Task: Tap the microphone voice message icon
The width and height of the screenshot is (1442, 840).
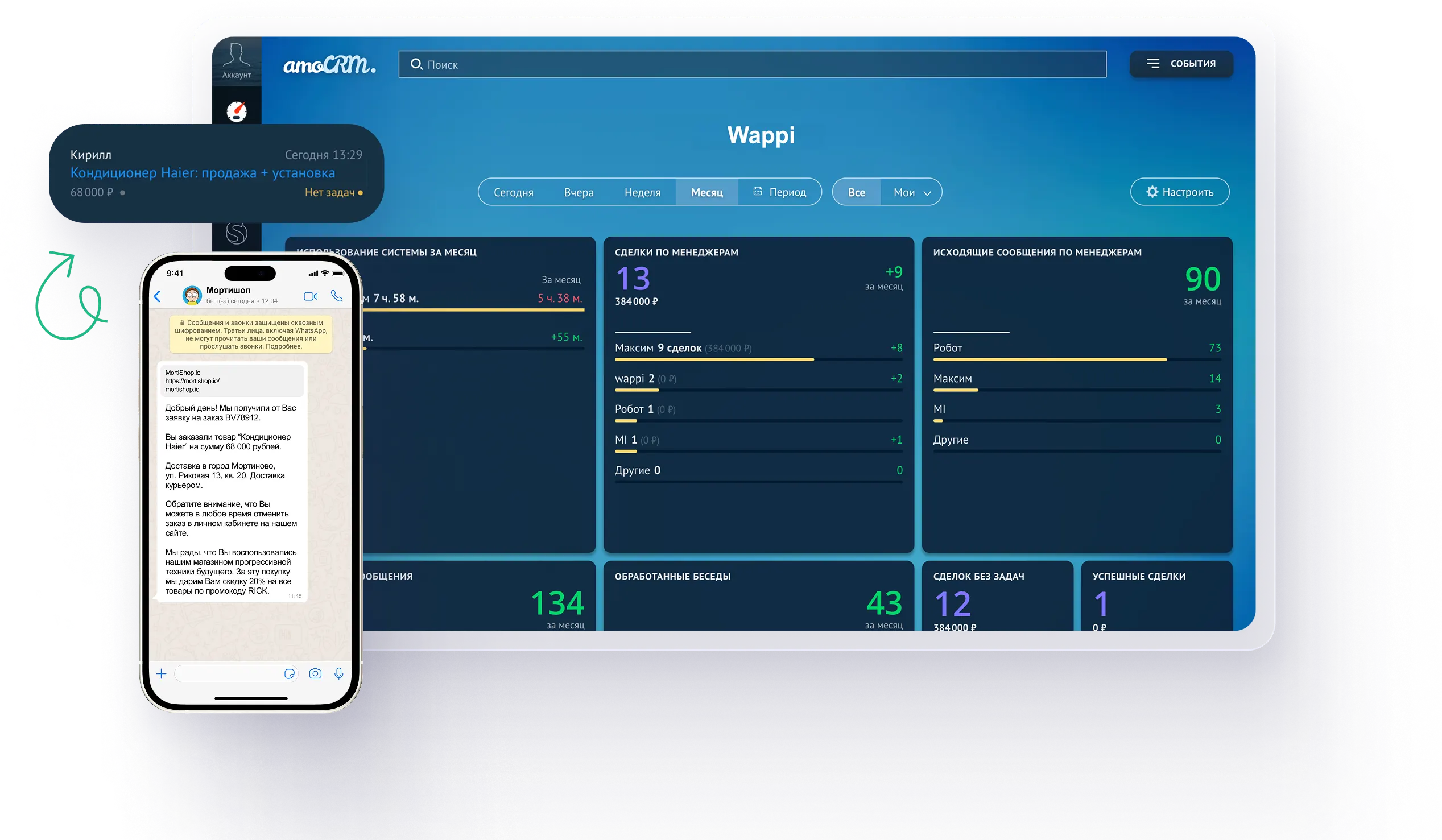Action: 339,673
